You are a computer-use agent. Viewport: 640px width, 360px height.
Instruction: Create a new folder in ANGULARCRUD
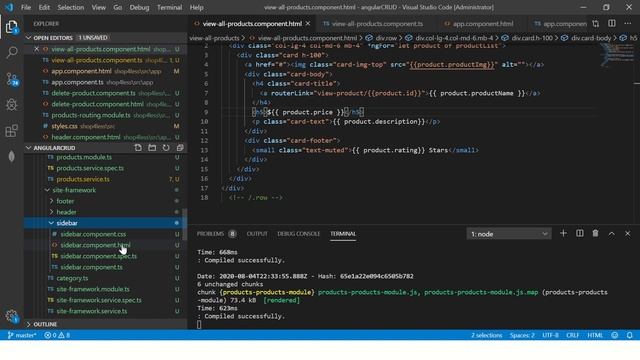(152, 148)
